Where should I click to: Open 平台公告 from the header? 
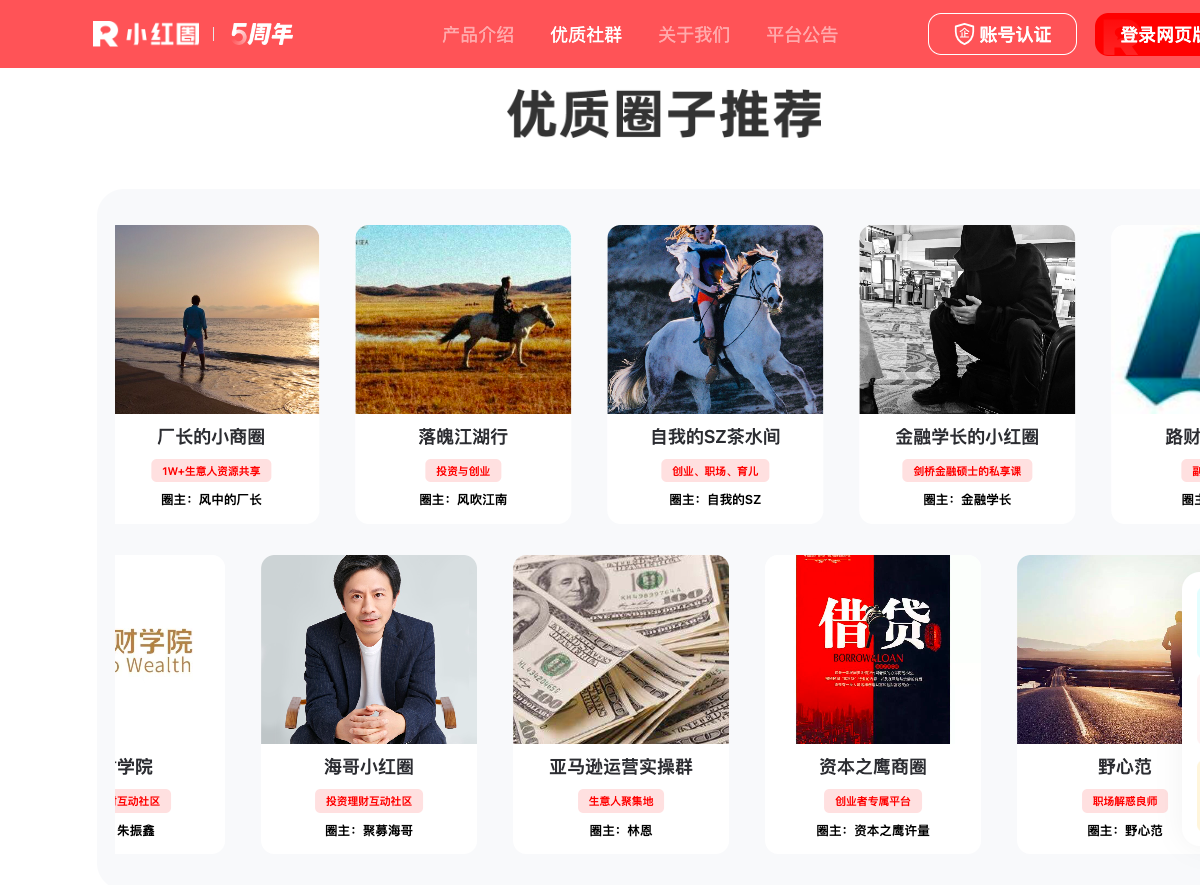click(802, 35)
